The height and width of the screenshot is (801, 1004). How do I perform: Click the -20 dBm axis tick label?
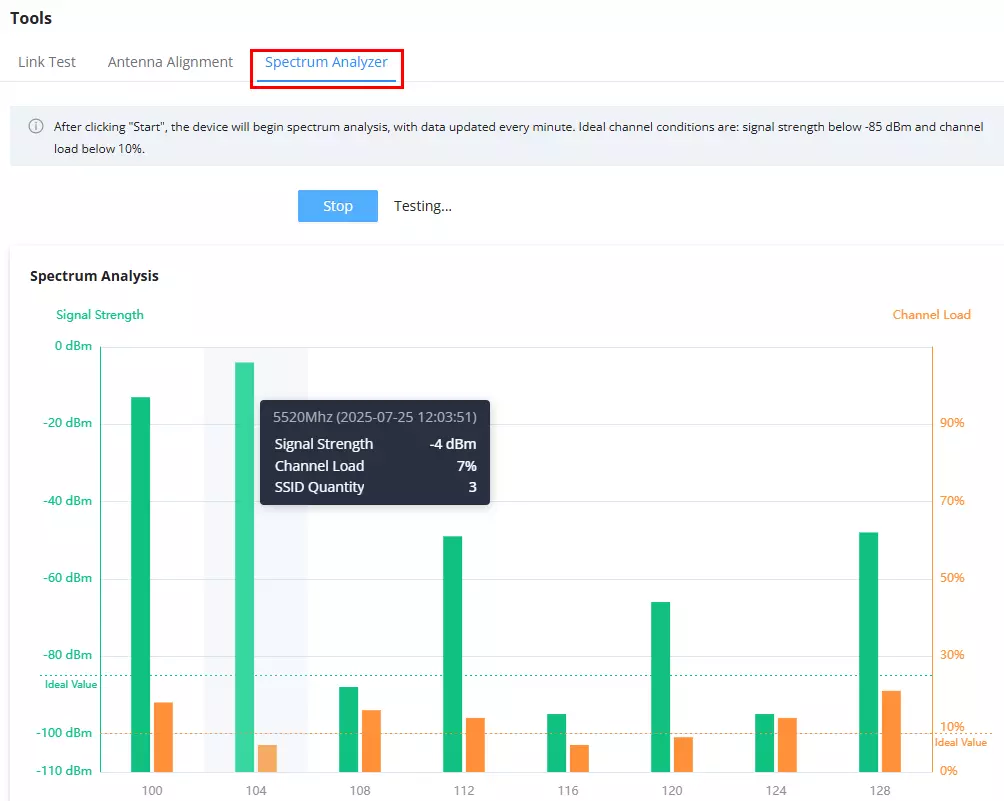(x=67, y=423)
